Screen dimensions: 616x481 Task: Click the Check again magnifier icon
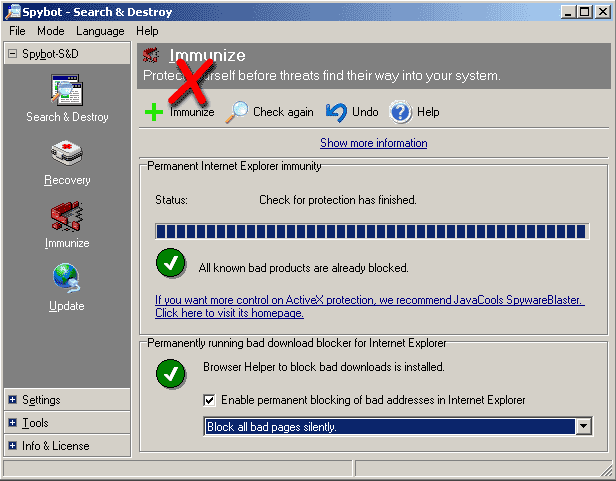237,112
